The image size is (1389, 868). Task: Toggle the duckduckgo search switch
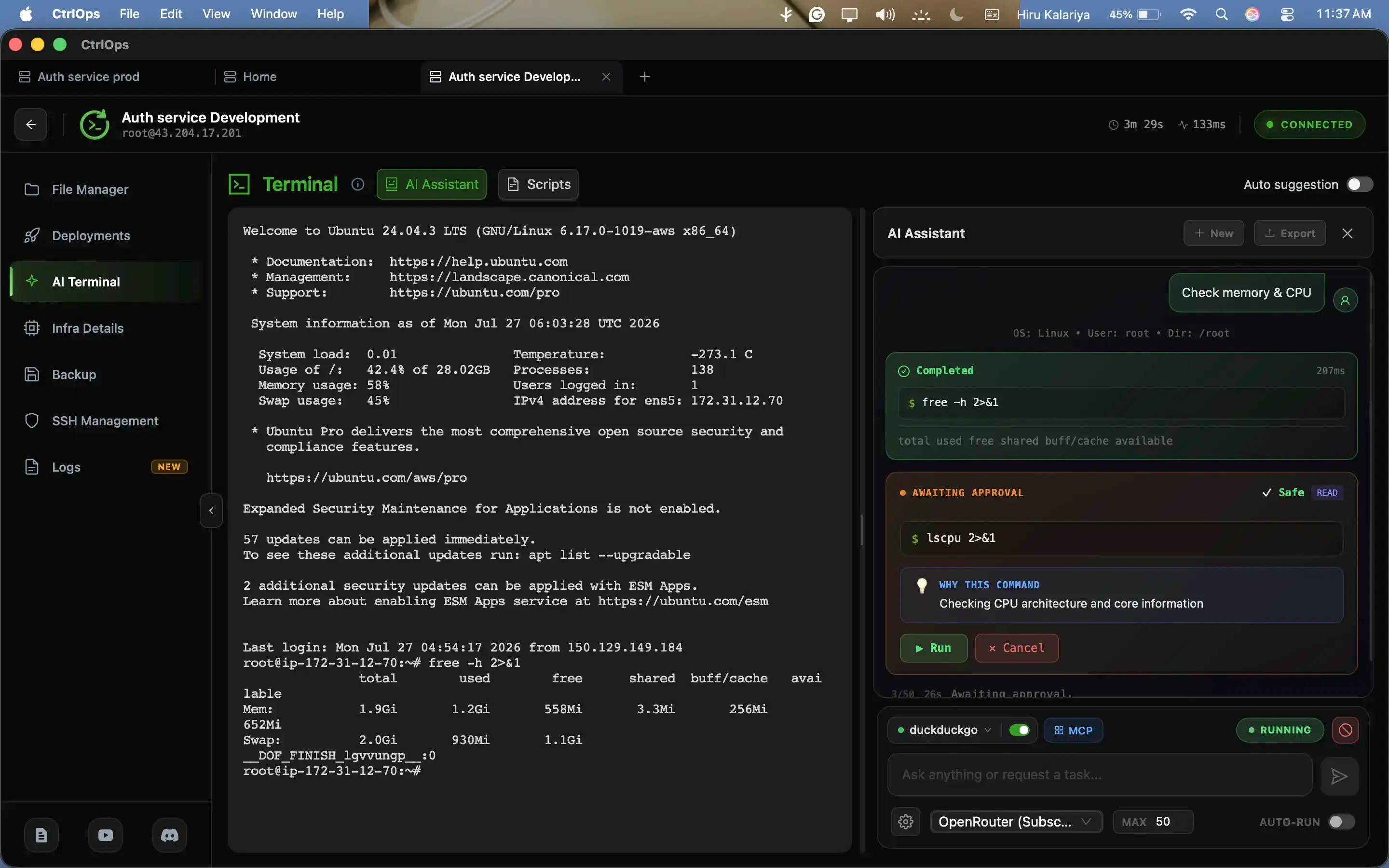tap(1020, 730)
